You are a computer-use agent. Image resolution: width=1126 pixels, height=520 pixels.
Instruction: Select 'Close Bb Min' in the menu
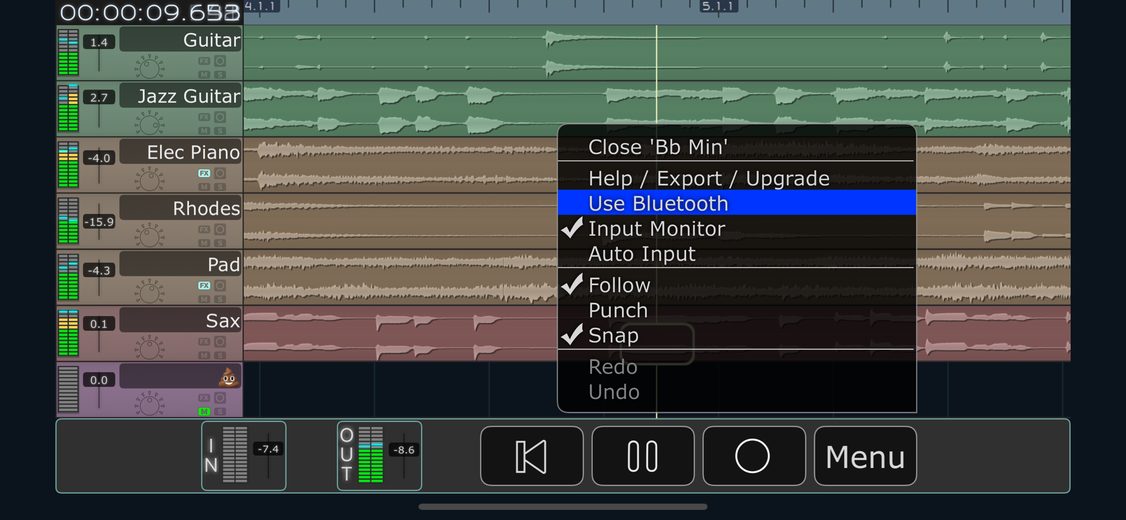click(x=737, y=147)
